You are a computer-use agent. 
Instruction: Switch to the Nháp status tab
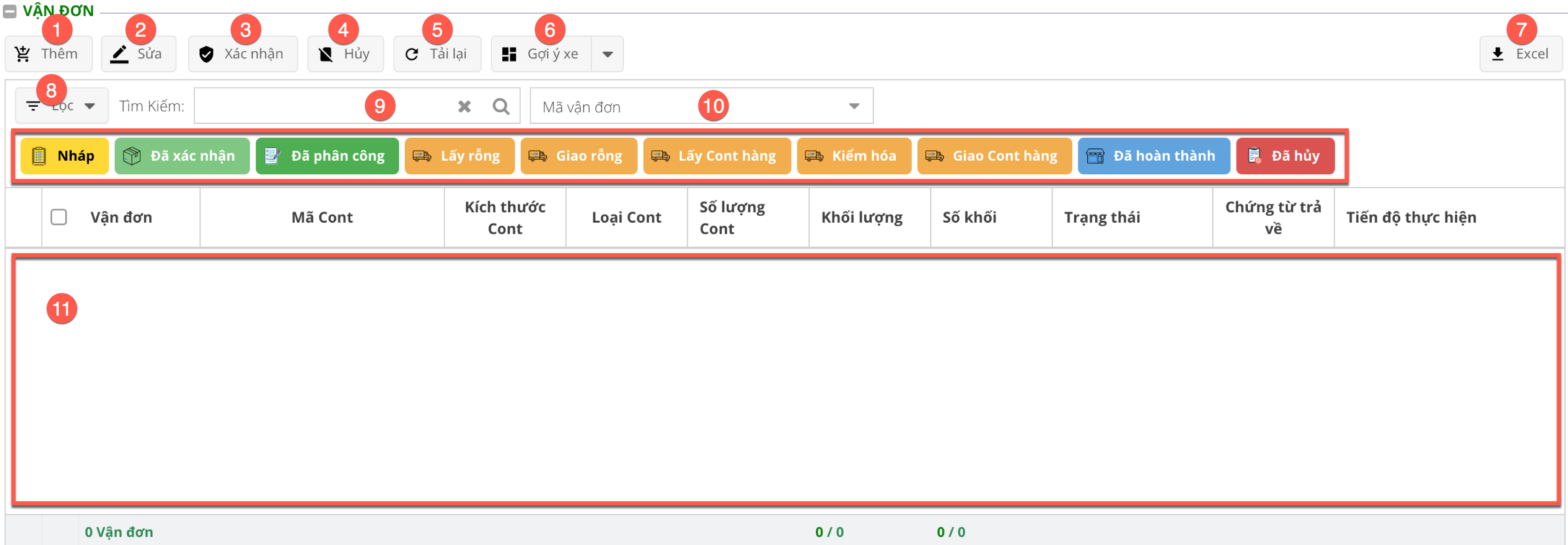click(x=64, y=156)
